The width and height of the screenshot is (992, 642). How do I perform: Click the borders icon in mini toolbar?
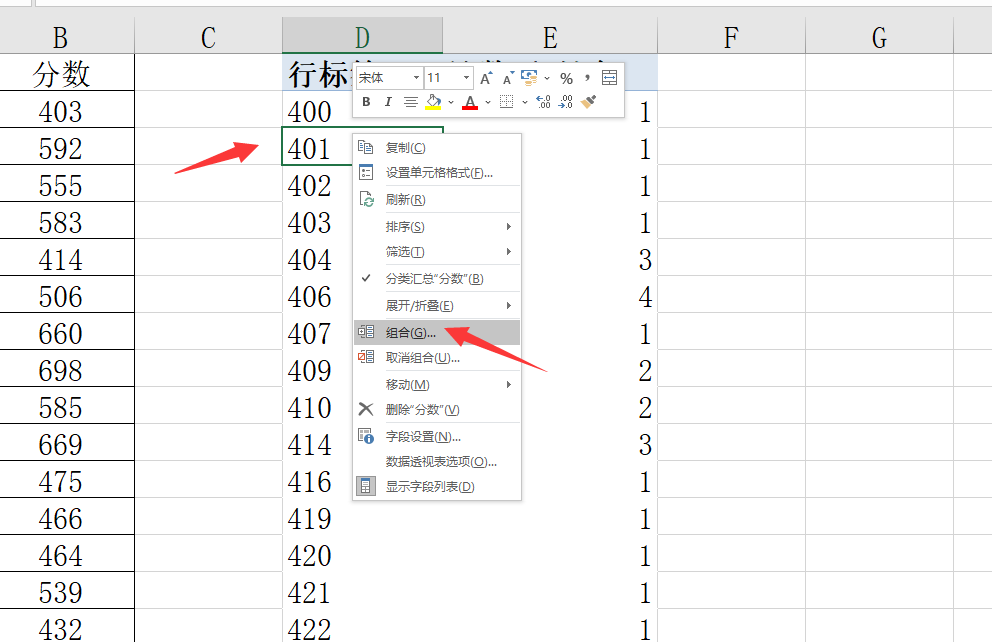[507, 102]
